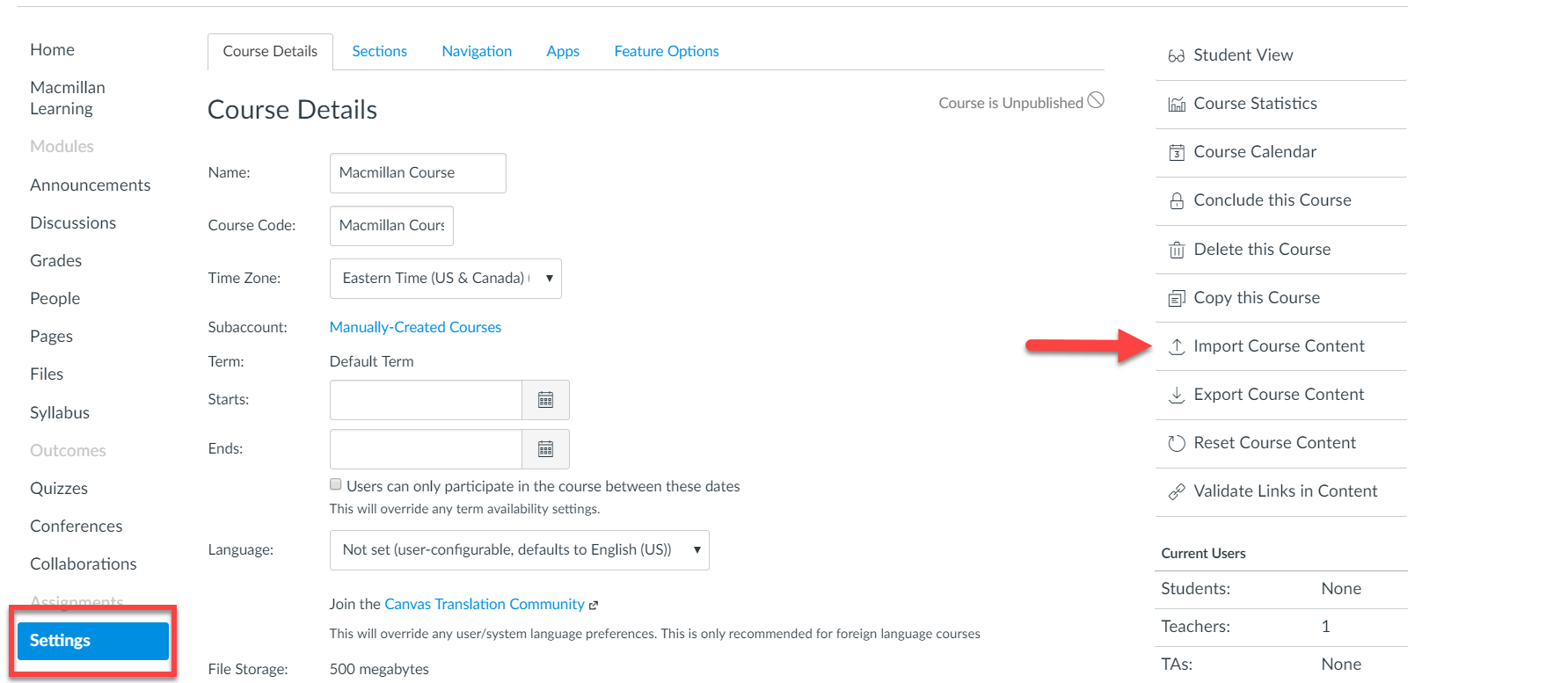Open the Canvas Translation Community link
Screen dimensions: 1568x683
coord(484,604)
